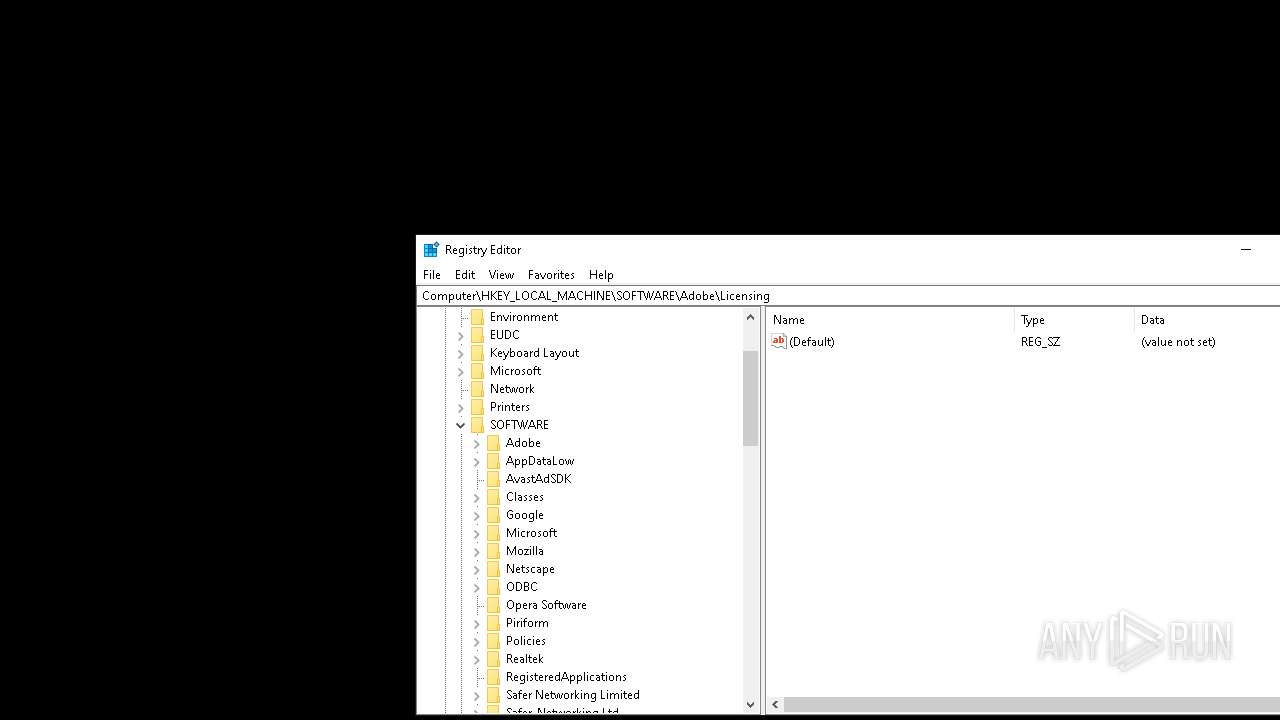1280x720 pixels.
Task: Click the registry path address bar
Action: [x=848, y=296]
